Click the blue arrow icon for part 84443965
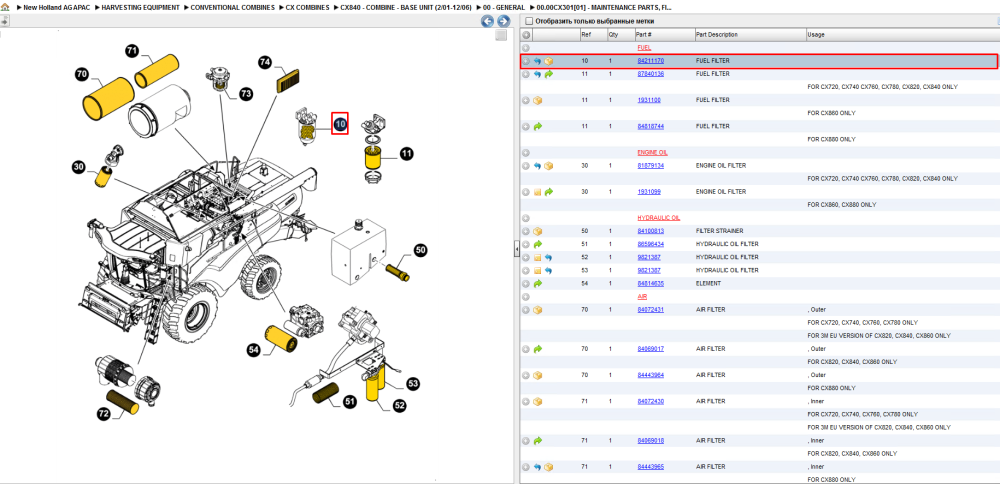The height and width of the screenshot is (484, 1000). pos(538,467)
